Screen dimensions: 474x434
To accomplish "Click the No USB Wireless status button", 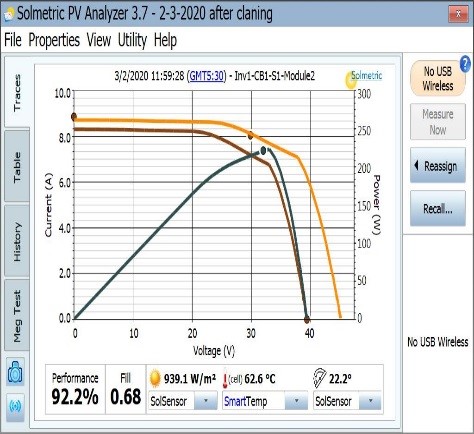I will pyautogui.click(x=438, y=78).
